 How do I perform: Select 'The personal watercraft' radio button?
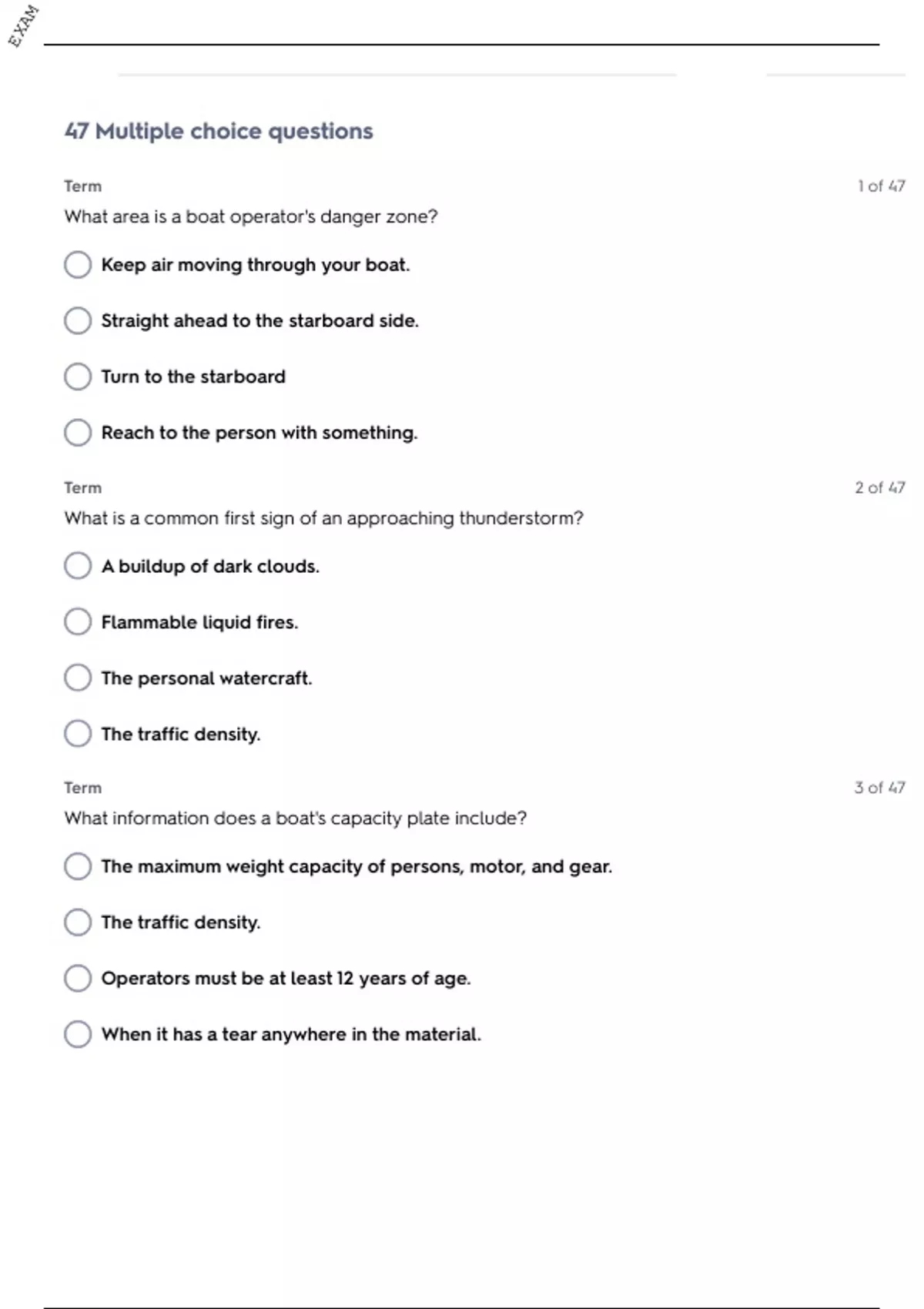coord(78,678)
